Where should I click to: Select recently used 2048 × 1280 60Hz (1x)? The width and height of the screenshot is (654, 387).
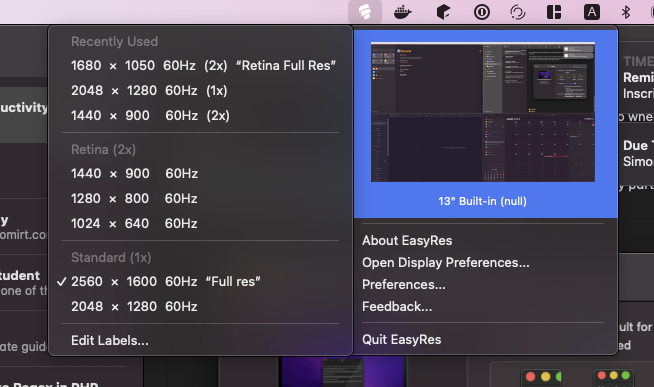point(201,90)
